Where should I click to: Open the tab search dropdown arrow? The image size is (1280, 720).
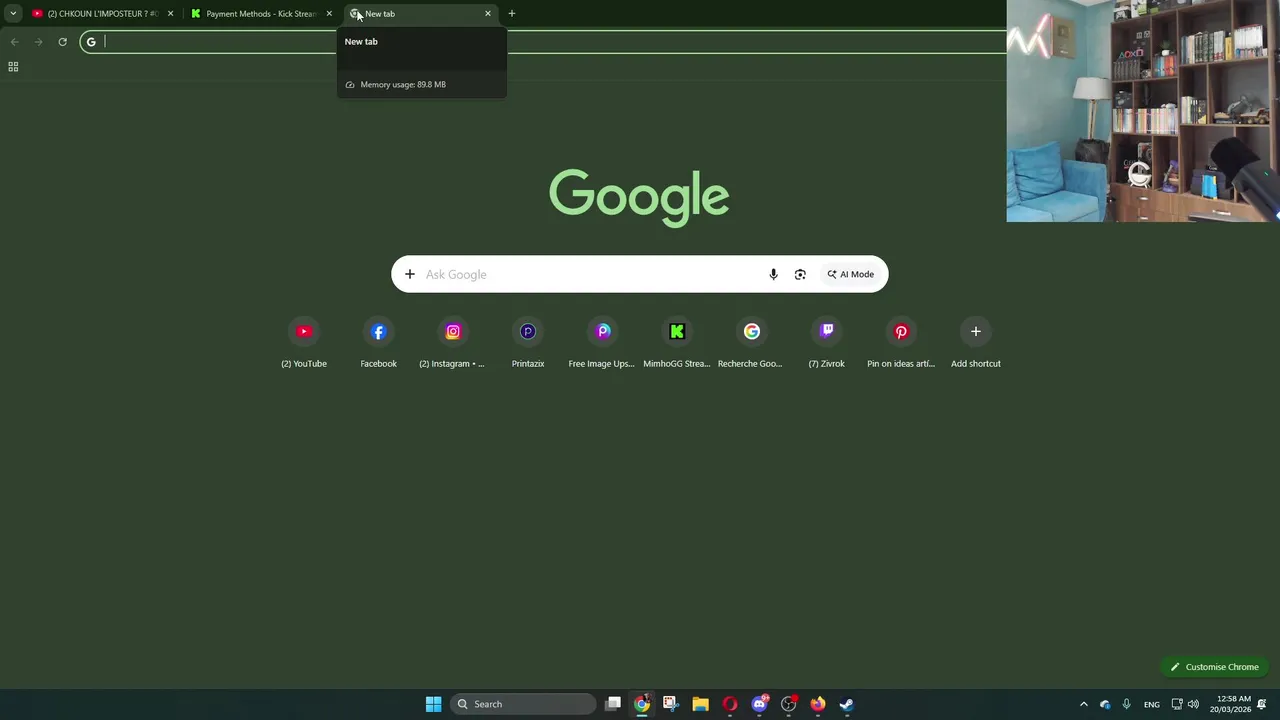click(x=13, y=14)
